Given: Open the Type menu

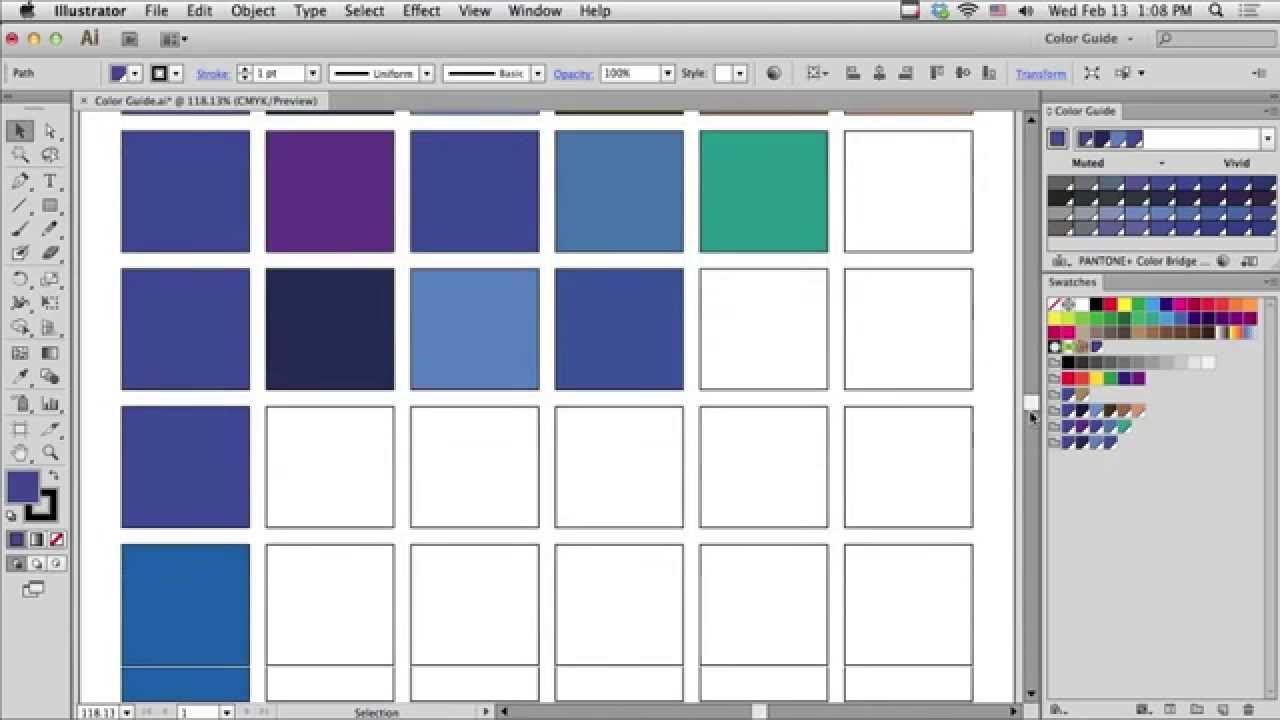Looking at the screenshot, I should tap(310, 11).
